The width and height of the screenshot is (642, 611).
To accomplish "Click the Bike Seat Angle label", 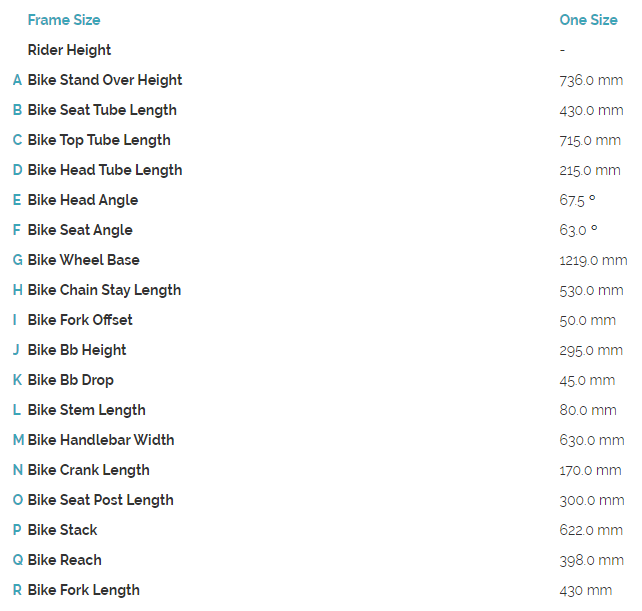I will tap(80, 230).
